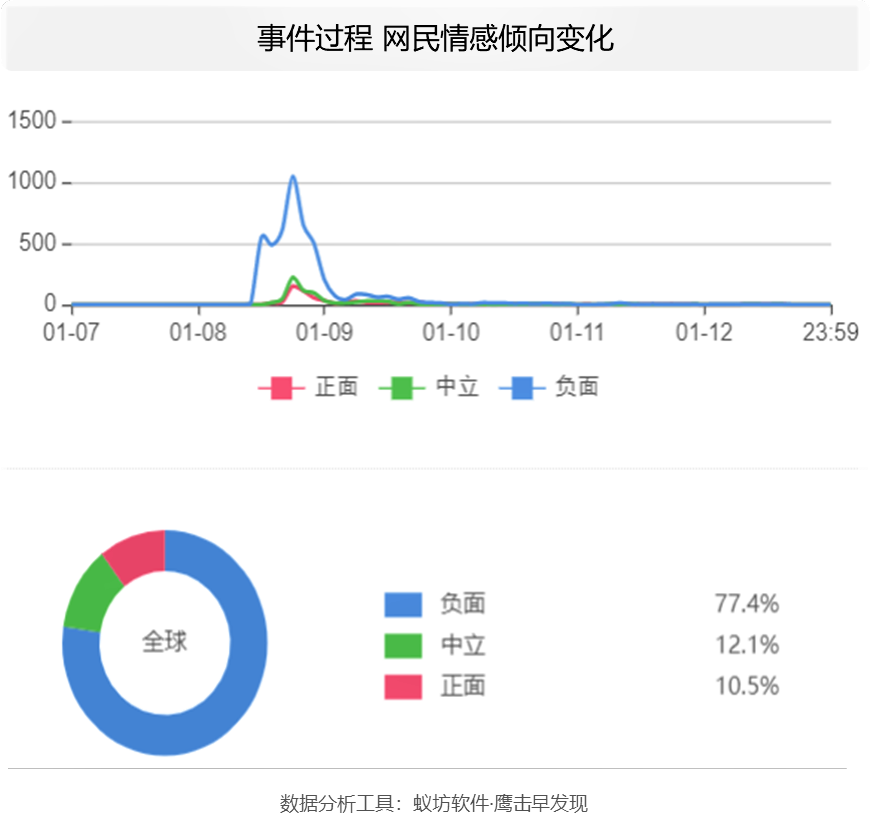Click the 全球 label in donut center
Viewport: 870px width, 831px height.
pos(165,642)
